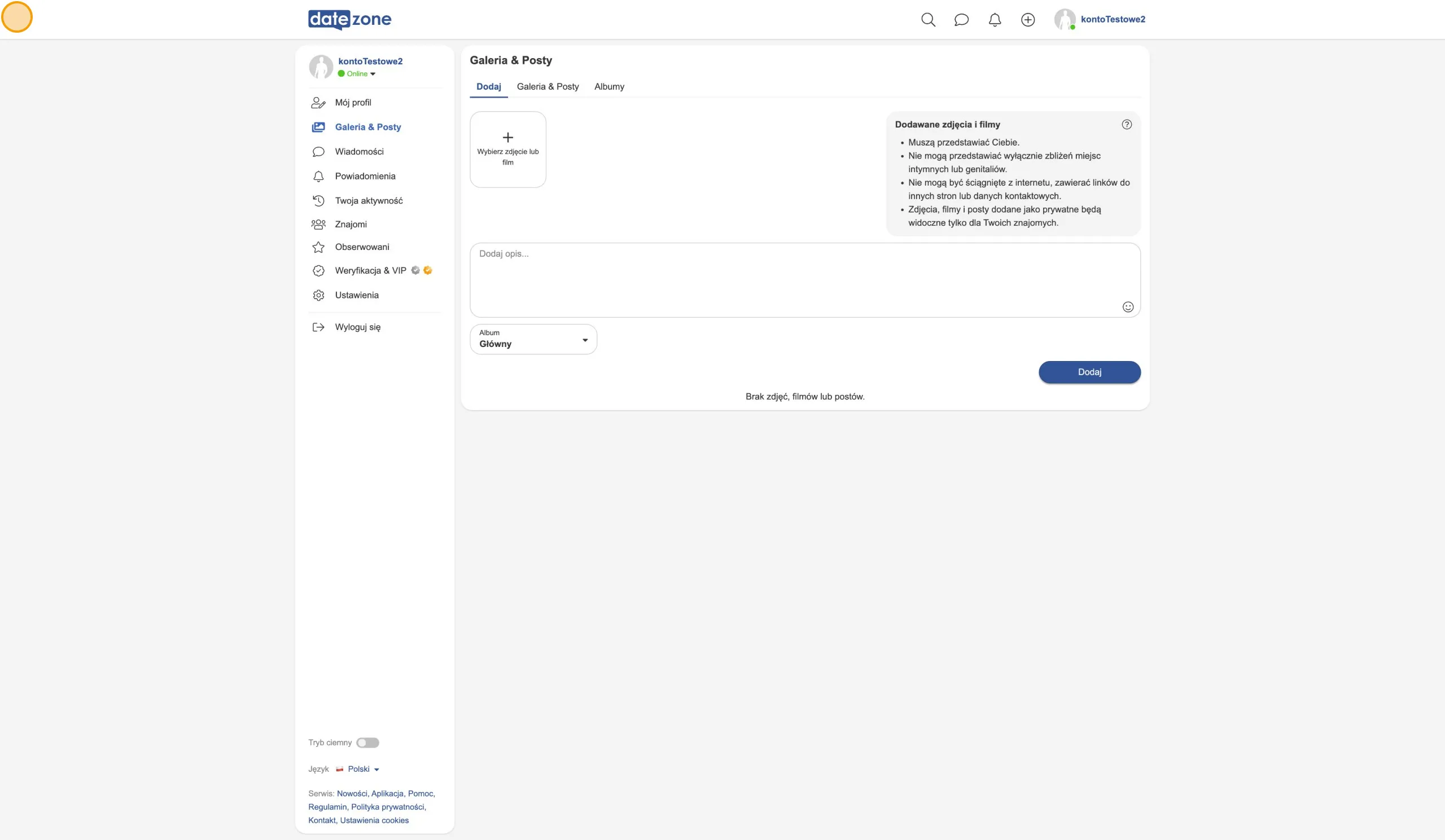Click the header user avatar
This screenshot has width=1445, height=840.
click(x=1064, y=20)
